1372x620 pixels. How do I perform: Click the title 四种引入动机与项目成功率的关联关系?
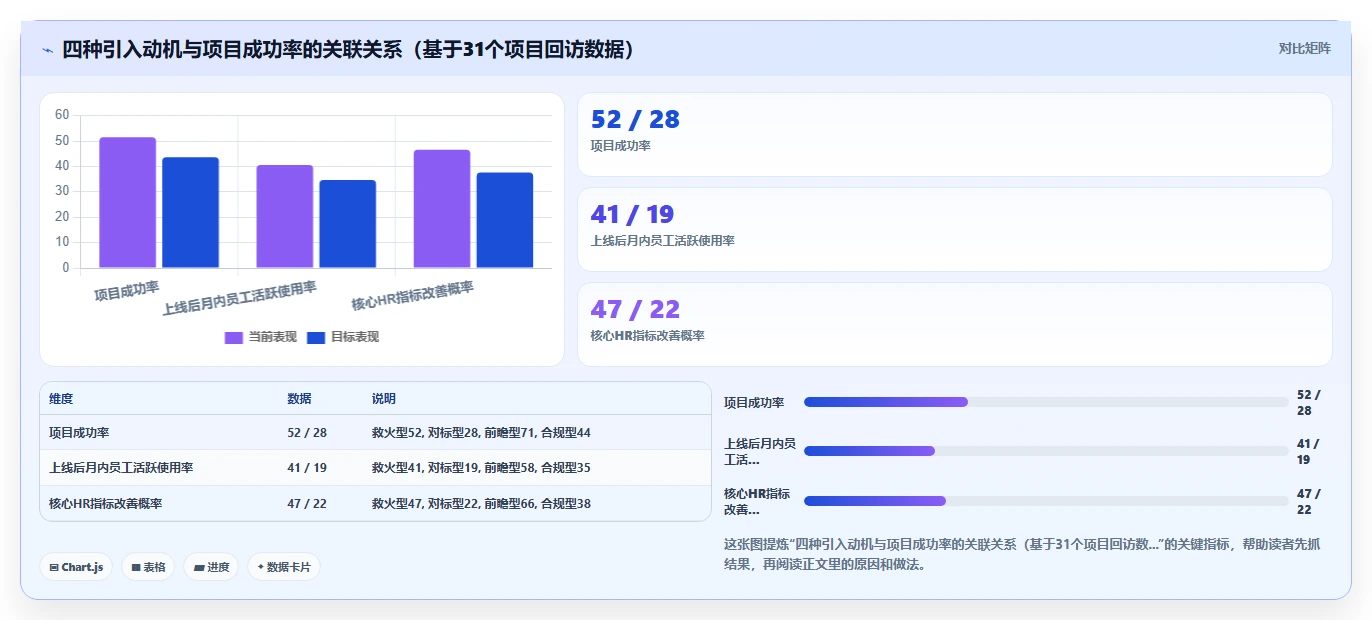click(x=348, y=49)
